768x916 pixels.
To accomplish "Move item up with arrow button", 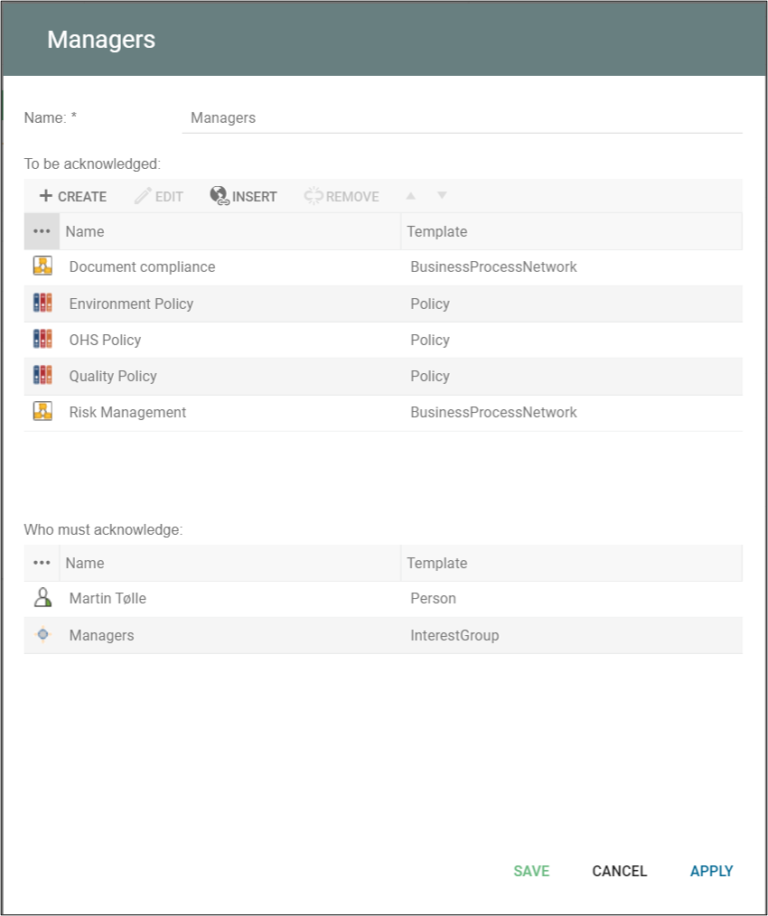I will point(410,196).
